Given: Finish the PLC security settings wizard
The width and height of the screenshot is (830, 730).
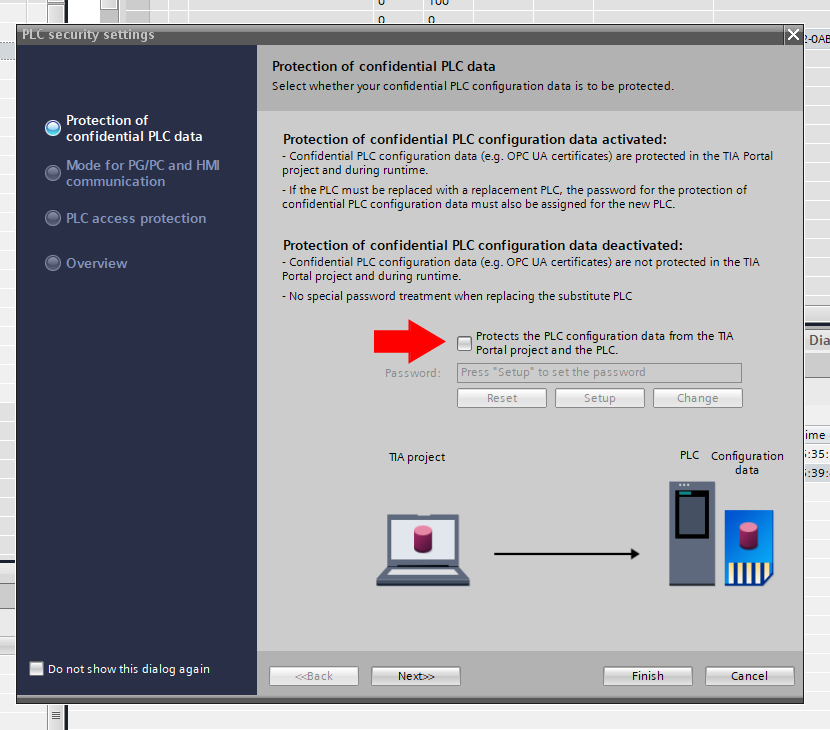Looking at the screenshot, I should point(647,675).
